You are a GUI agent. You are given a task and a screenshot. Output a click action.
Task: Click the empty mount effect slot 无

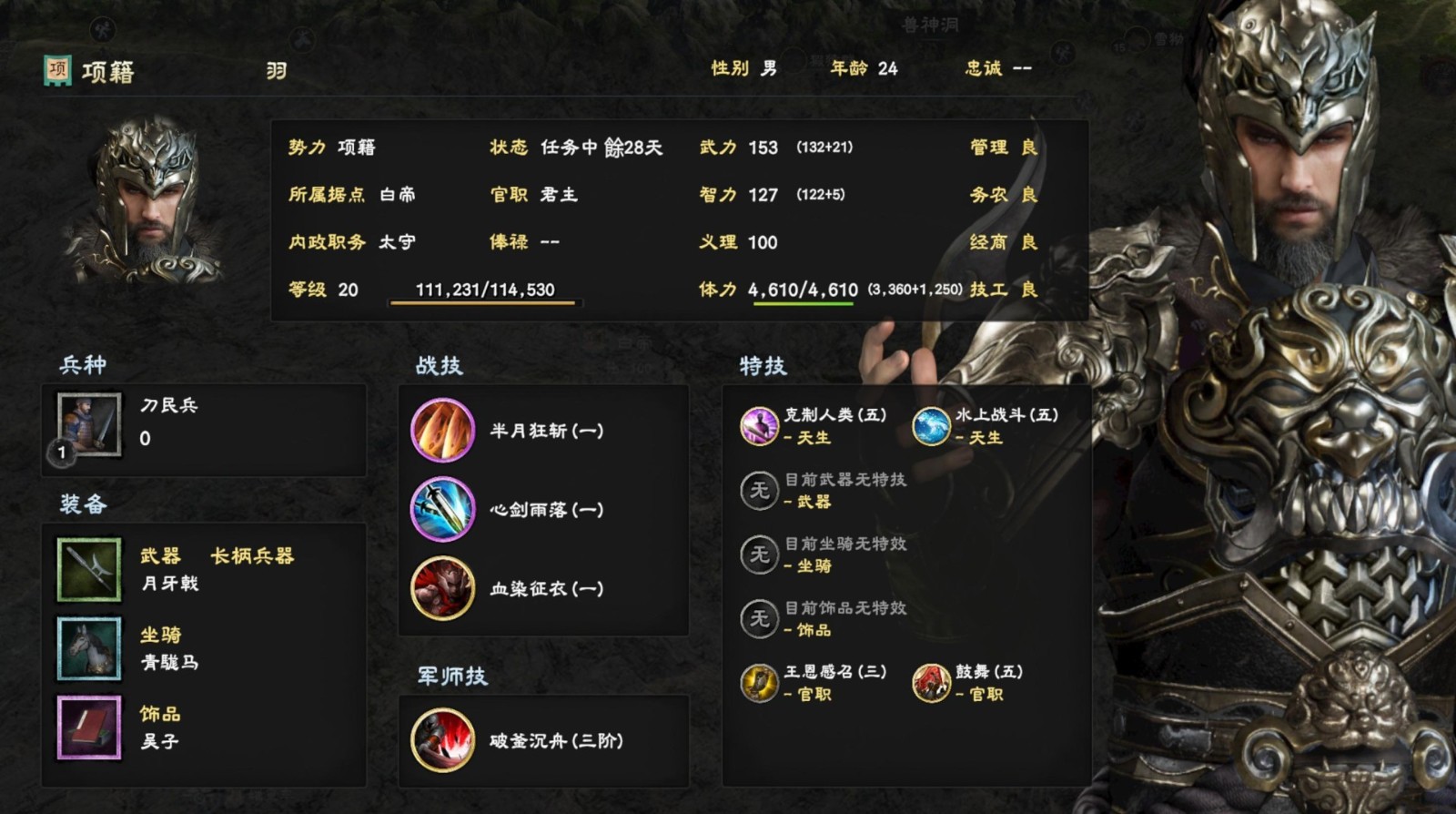(x=759, y=555)
